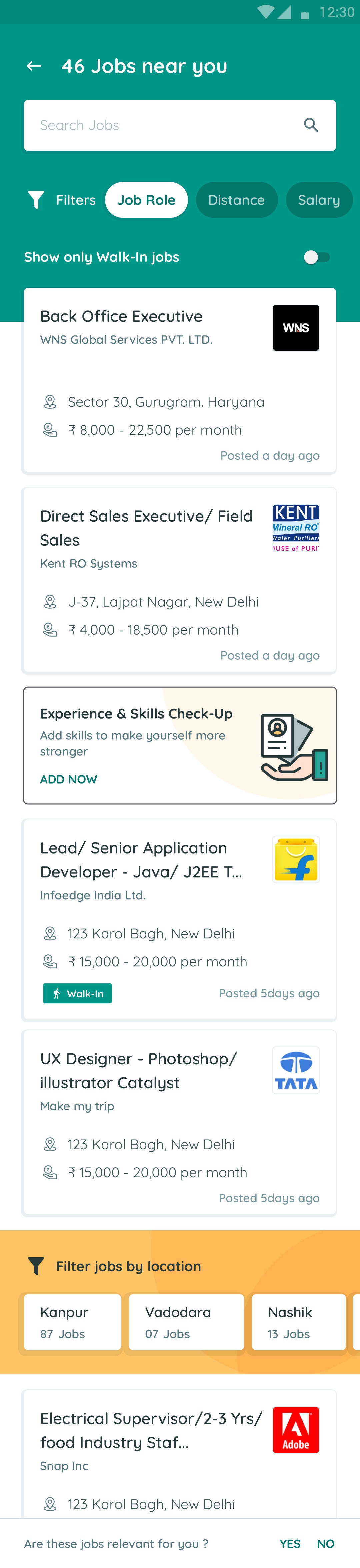Open the Salary filter

[x=319, y=200]
